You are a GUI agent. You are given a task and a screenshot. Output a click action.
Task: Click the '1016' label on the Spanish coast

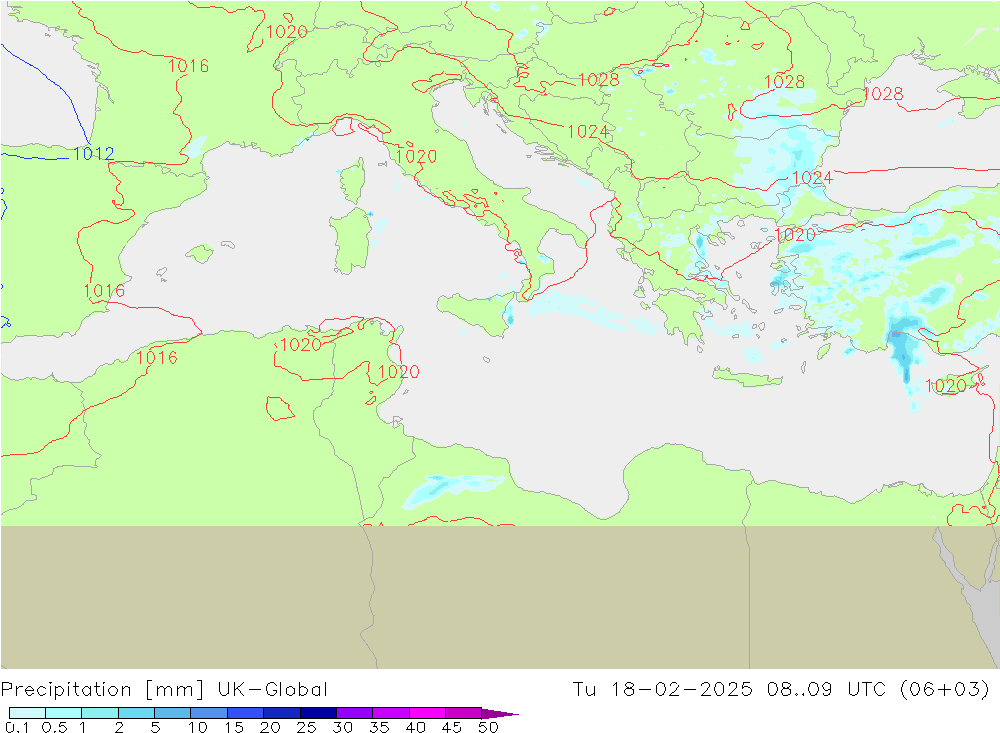click(105, 291)
